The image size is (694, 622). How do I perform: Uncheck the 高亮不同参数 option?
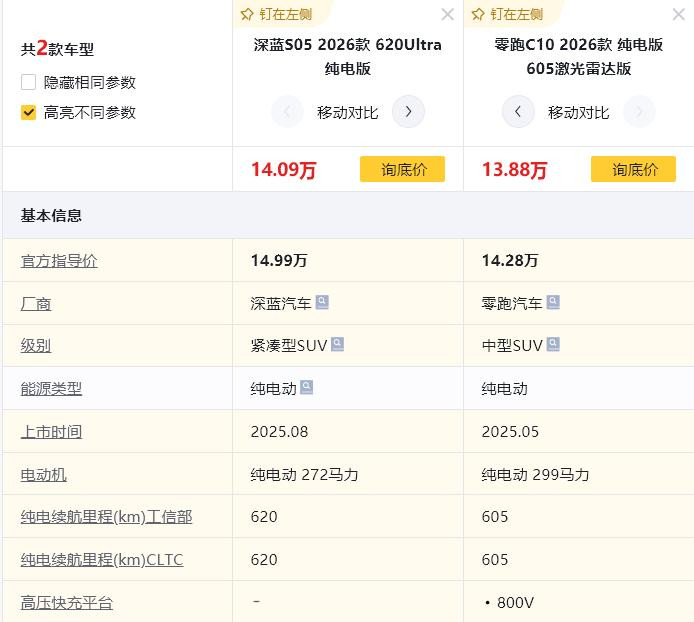point(29,112)
